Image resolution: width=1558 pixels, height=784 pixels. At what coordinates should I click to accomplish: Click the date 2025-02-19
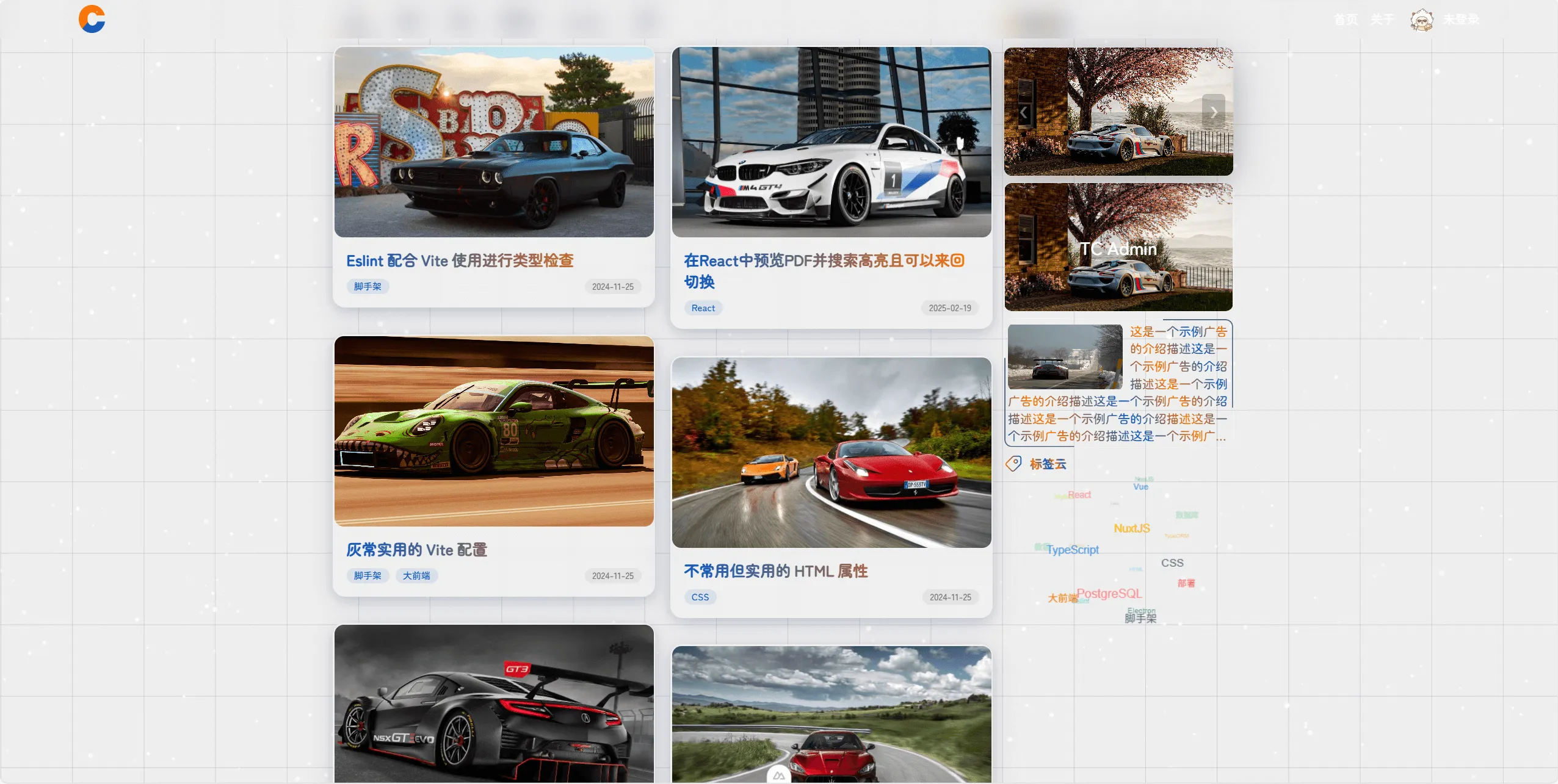(950, 308)
